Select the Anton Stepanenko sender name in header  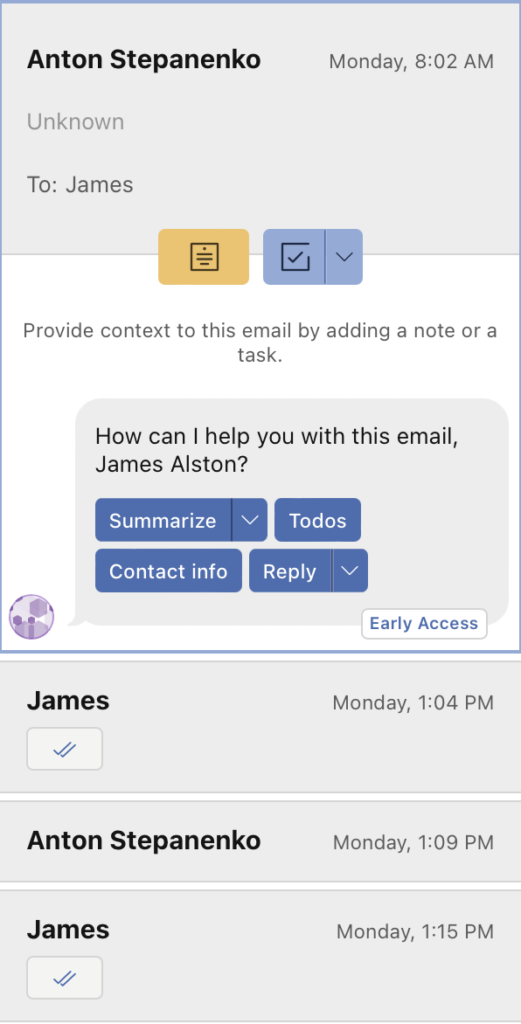click(x=144, y=60)
